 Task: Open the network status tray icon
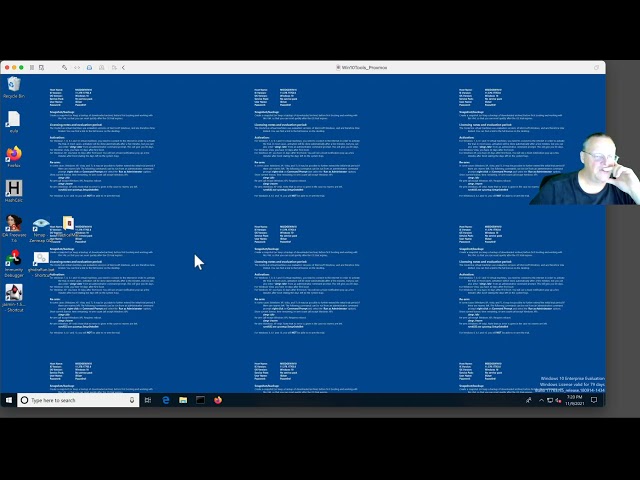coord(550,400)
